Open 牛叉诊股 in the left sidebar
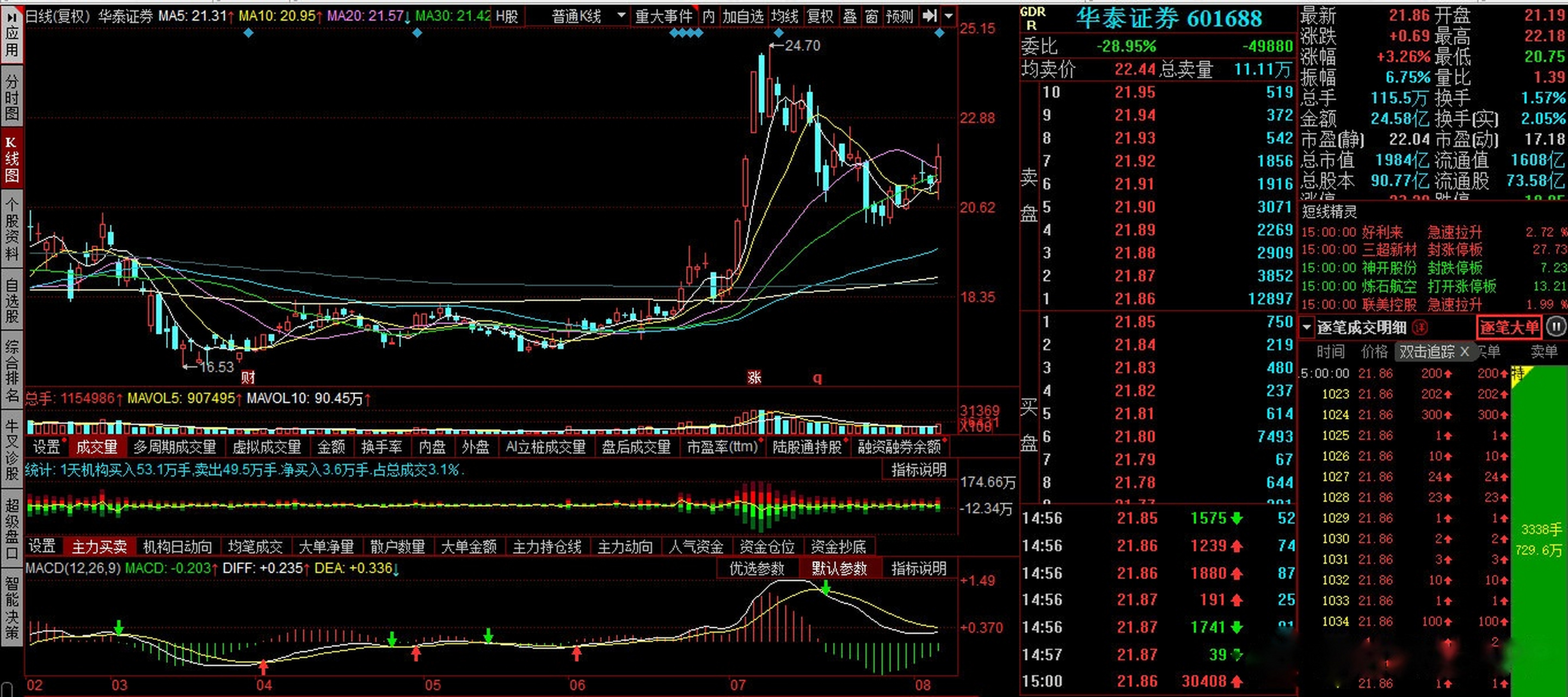 coord(11,450)
